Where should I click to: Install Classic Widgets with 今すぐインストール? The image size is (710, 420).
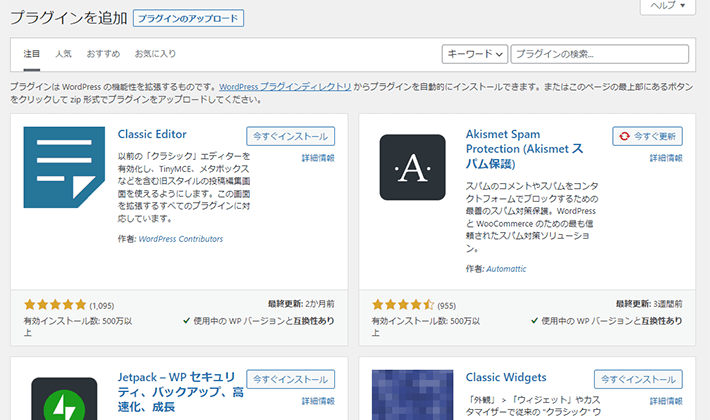point(638,379)
